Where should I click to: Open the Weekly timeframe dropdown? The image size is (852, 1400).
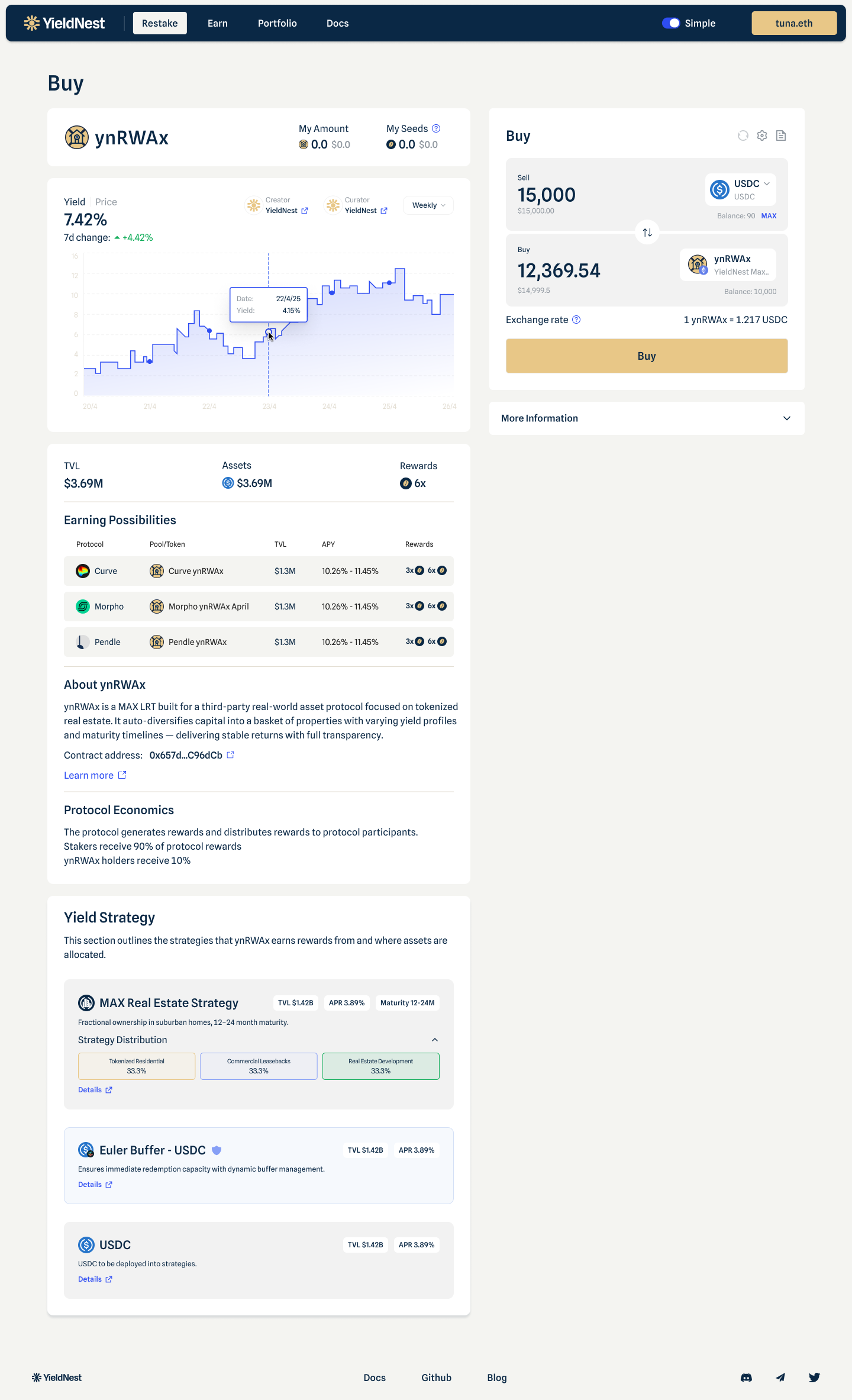428,205
